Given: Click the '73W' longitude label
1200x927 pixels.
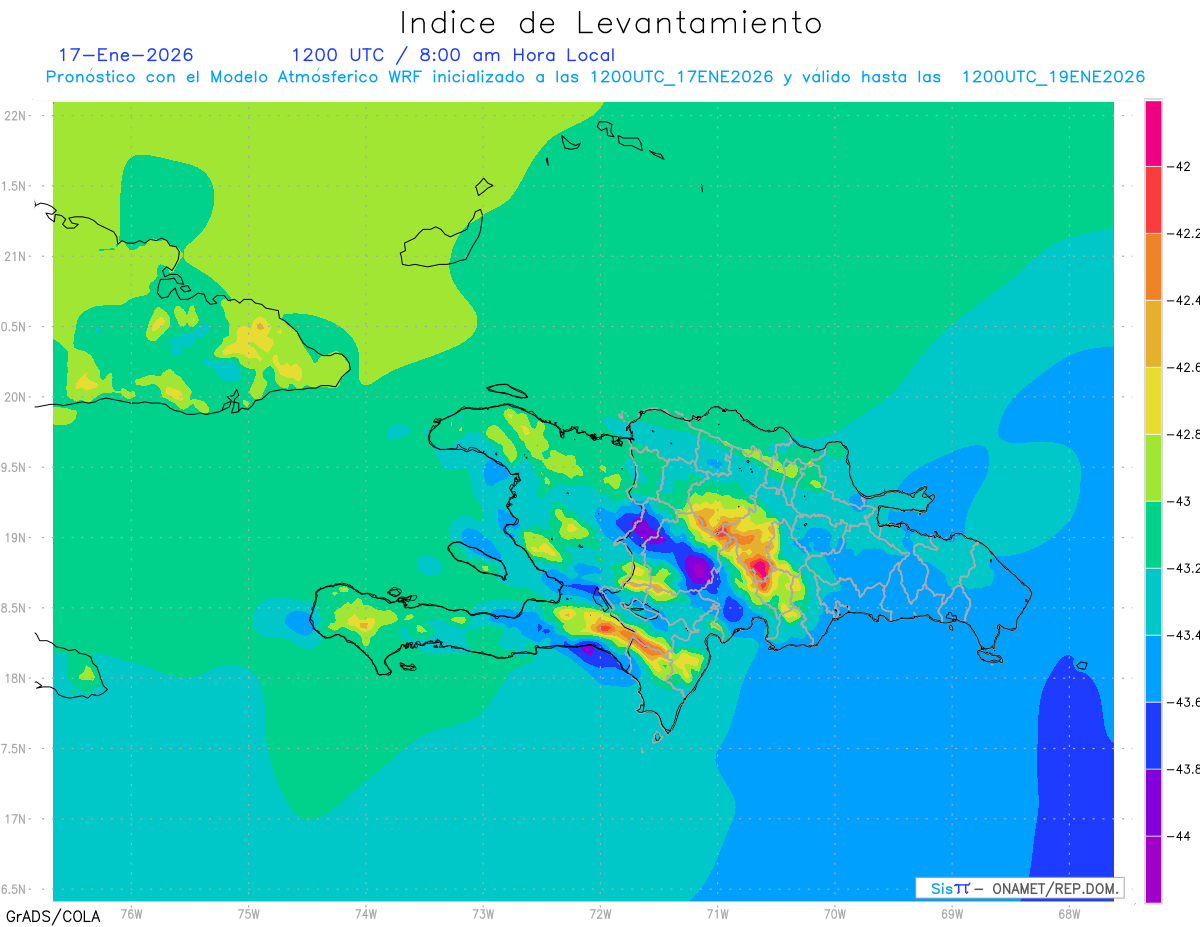Looking at the screenshot, I should (483, 914).
